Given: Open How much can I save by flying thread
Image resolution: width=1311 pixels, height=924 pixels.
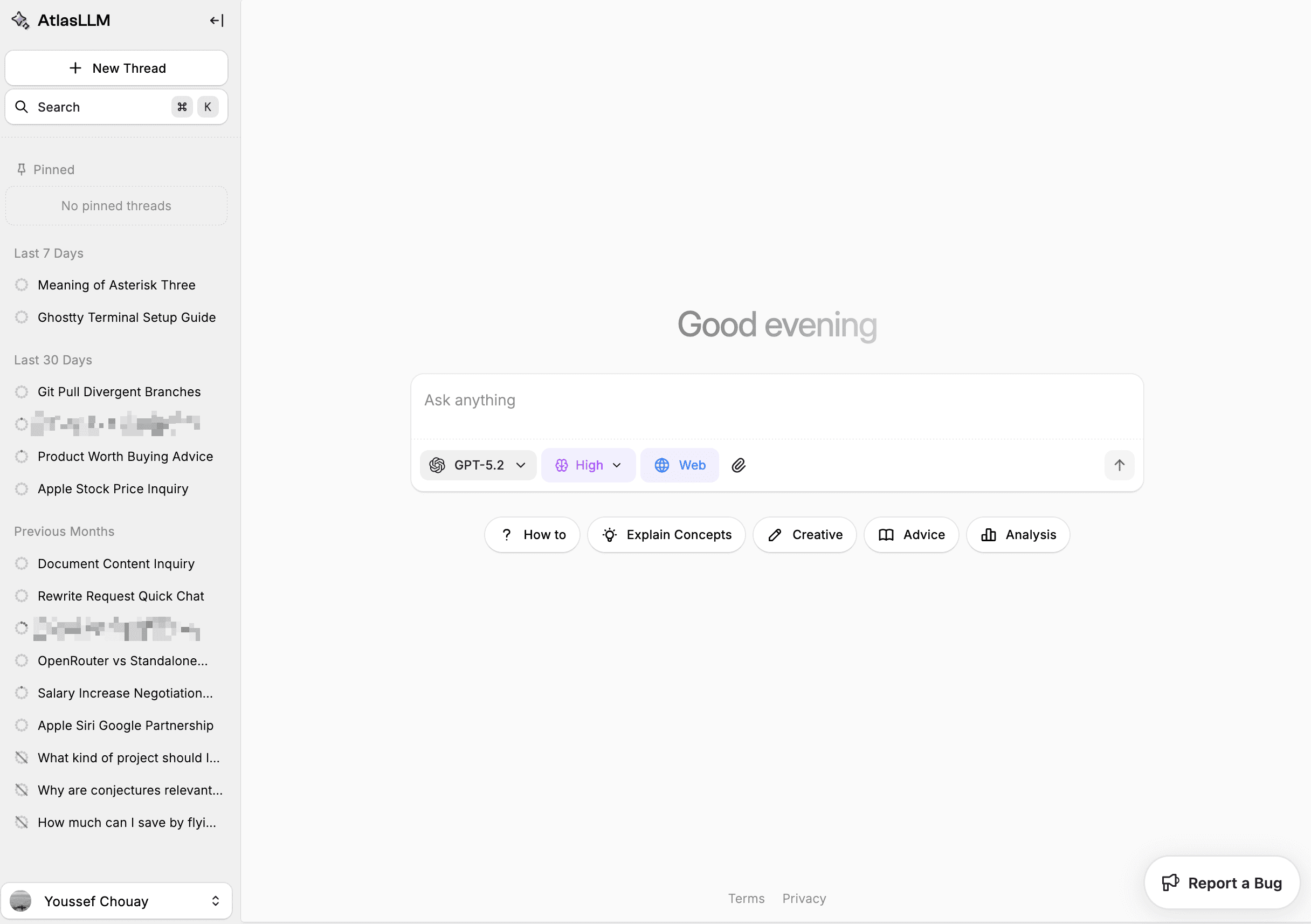Looking at the screenshot, I should tap(116, 822).
